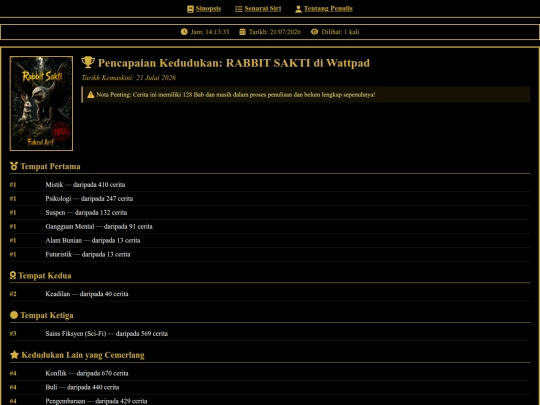Screen dimensions: 540x405
Task: Click the circle icon beside Tempat Ketiga
Action: click(14, 315)
